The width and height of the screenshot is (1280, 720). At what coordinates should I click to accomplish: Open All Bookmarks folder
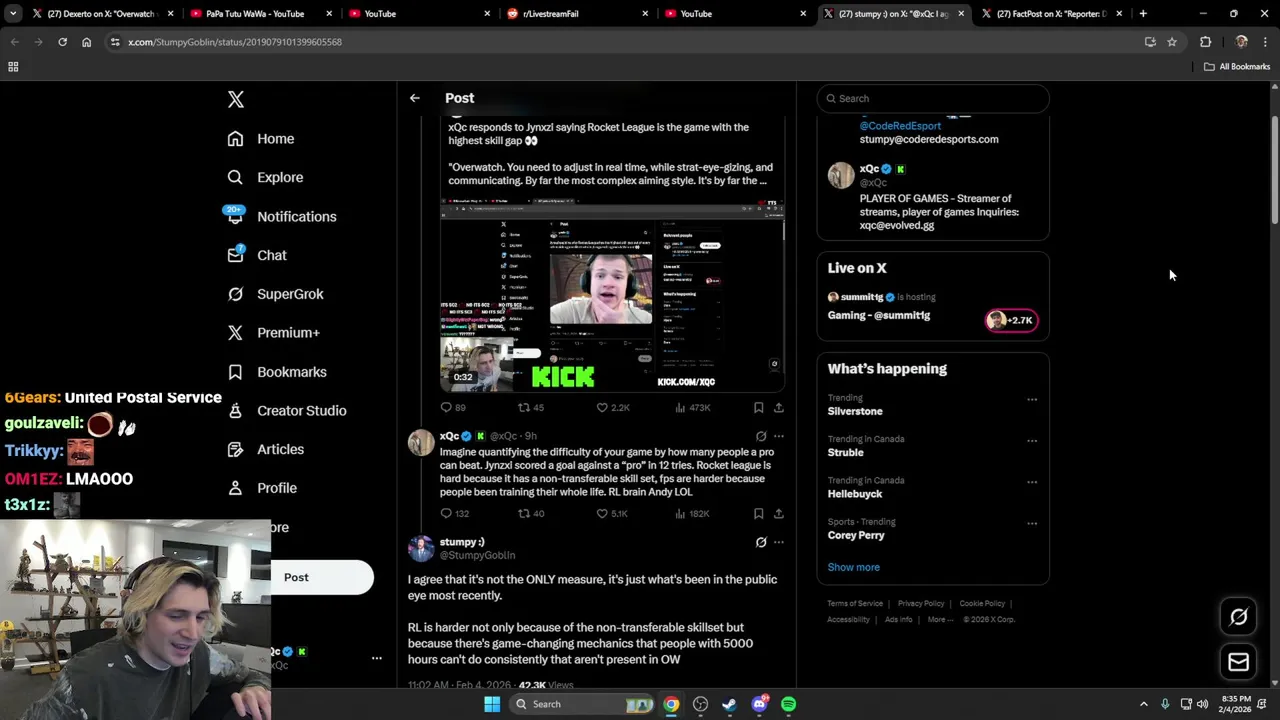coord(1237,67)
